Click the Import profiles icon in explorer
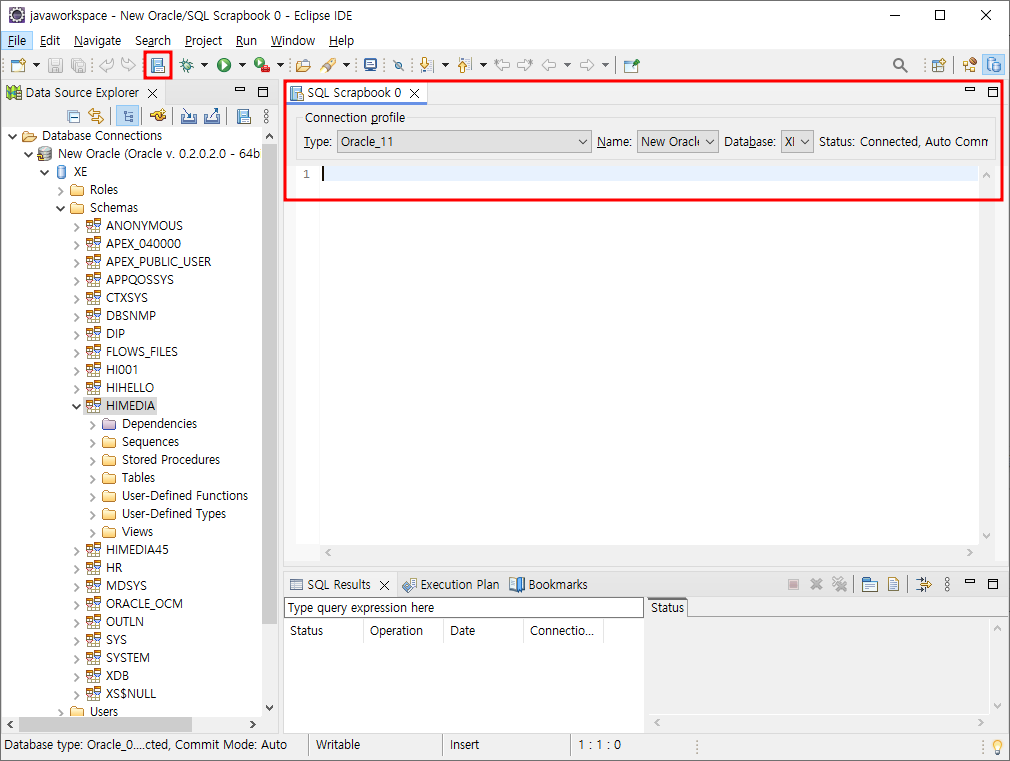The image size is (1010, 761). pos(189,117)
